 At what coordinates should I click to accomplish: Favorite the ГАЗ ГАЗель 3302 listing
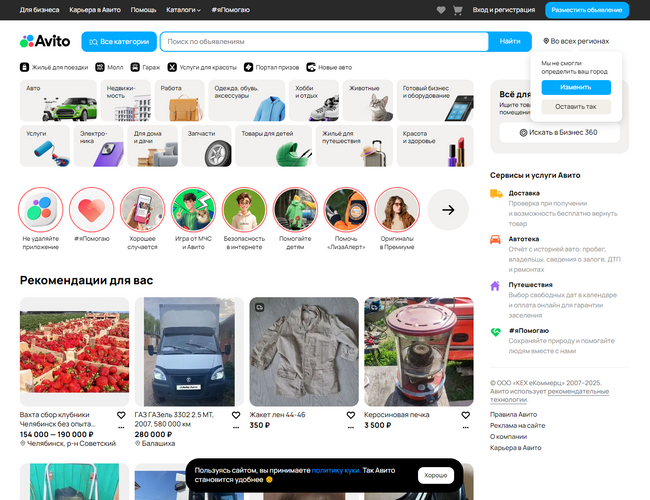coord(236,415)
